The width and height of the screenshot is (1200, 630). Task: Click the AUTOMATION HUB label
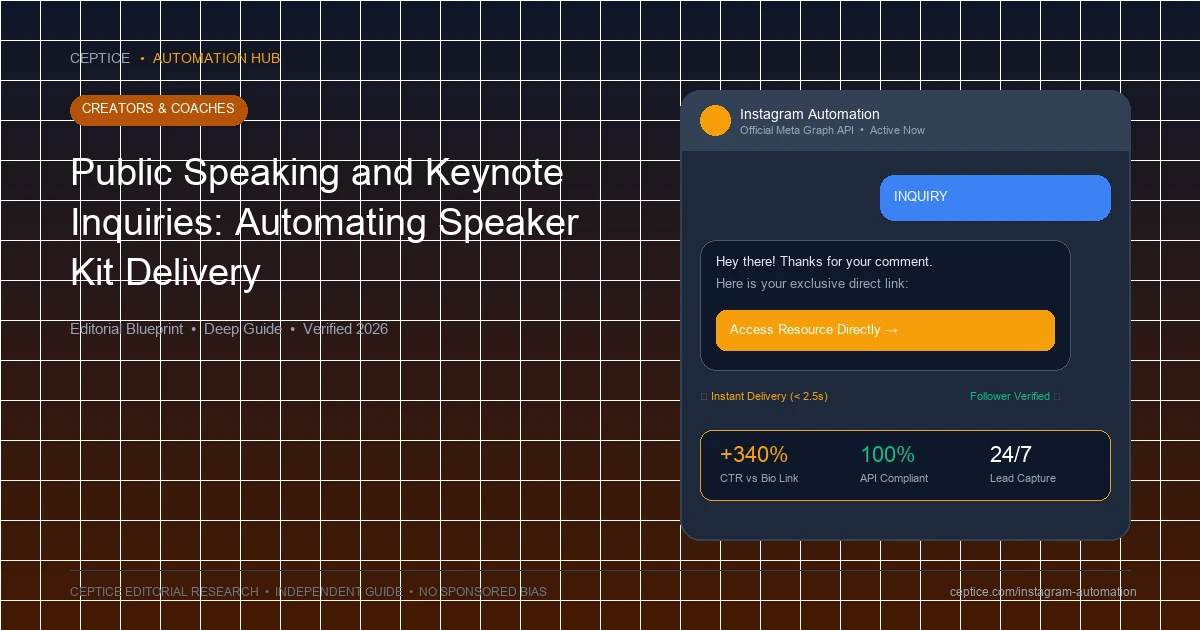point(216,59)
